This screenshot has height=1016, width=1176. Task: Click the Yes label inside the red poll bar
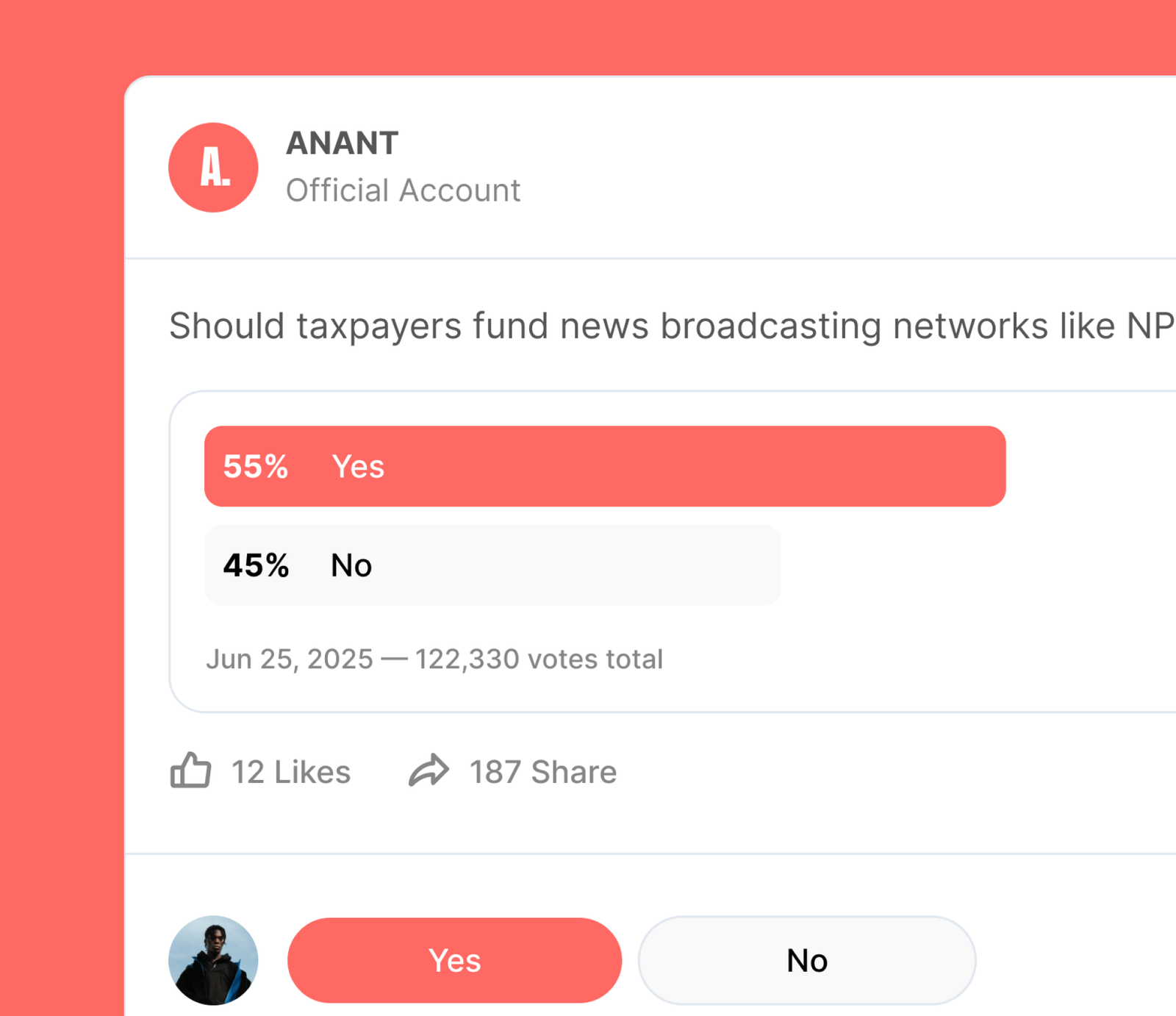(358, 467)
